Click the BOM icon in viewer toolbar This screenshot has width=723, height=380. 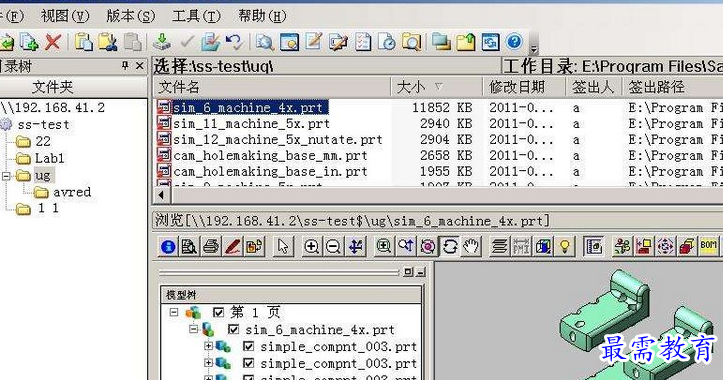[x=709, y=246]
